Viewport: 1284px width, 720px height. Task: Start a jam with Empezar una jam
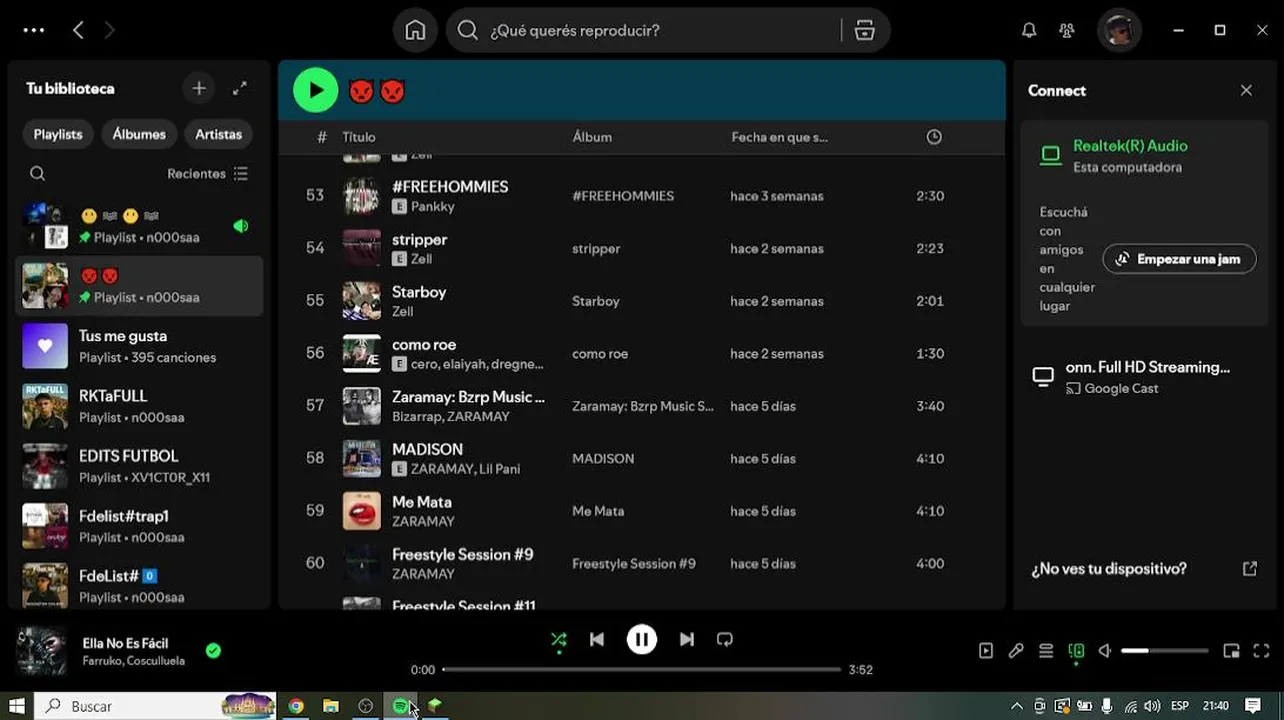point(1179,259)
